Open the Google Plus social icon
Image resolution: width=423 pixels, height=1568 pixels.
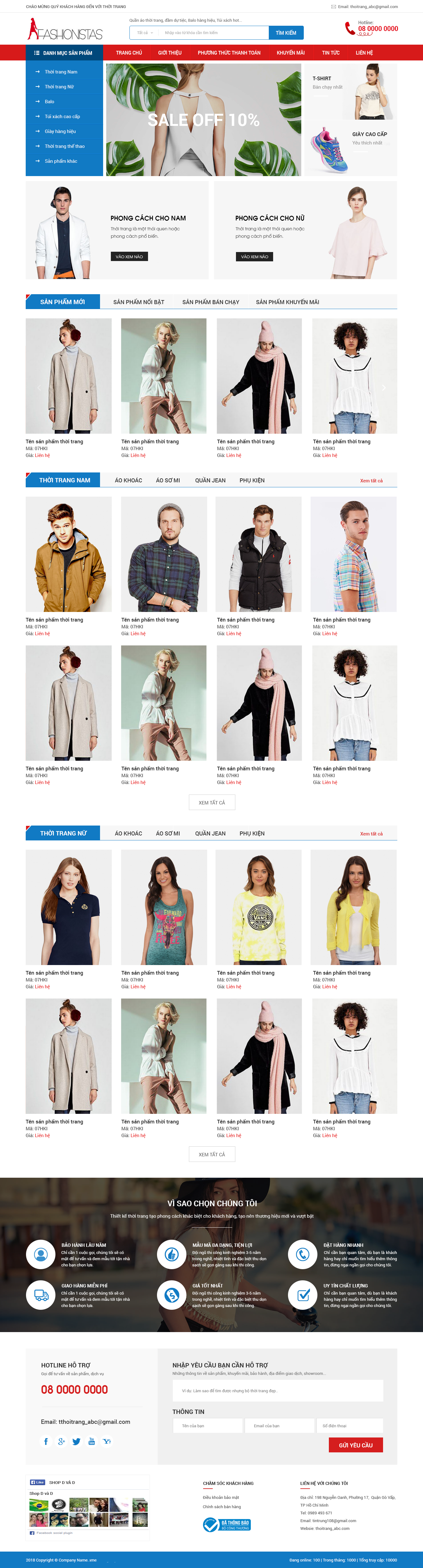(61, 1441)
